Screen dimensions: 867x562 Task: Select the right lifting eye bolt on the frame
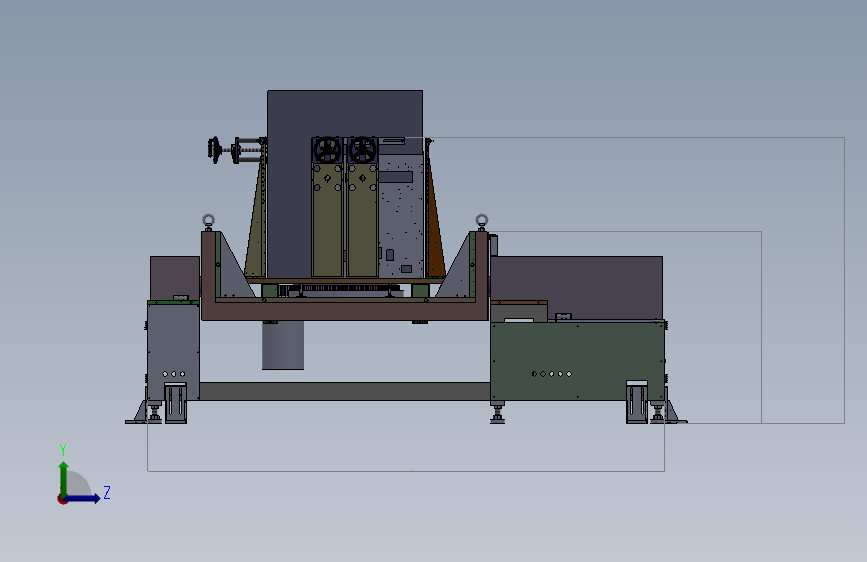(x=482, y=222)
